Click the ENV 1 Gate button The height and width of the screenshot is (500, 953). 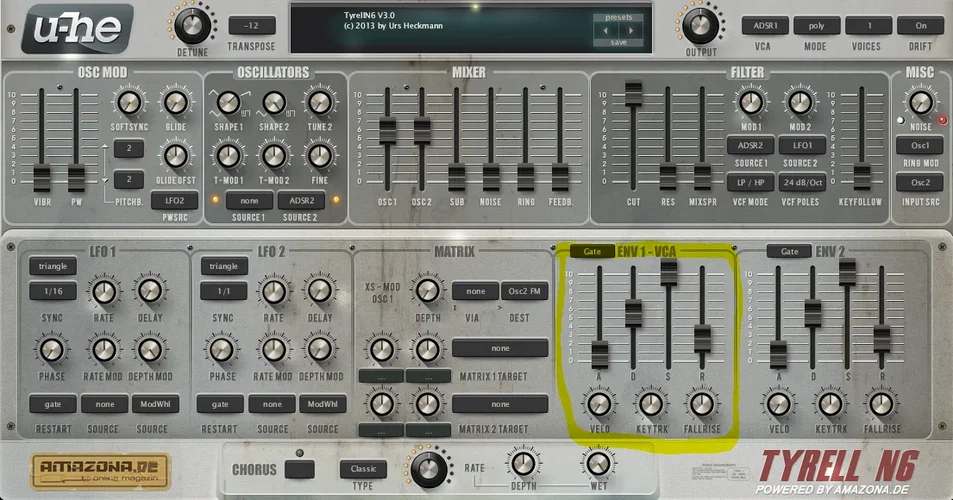[x=592, y=251]
